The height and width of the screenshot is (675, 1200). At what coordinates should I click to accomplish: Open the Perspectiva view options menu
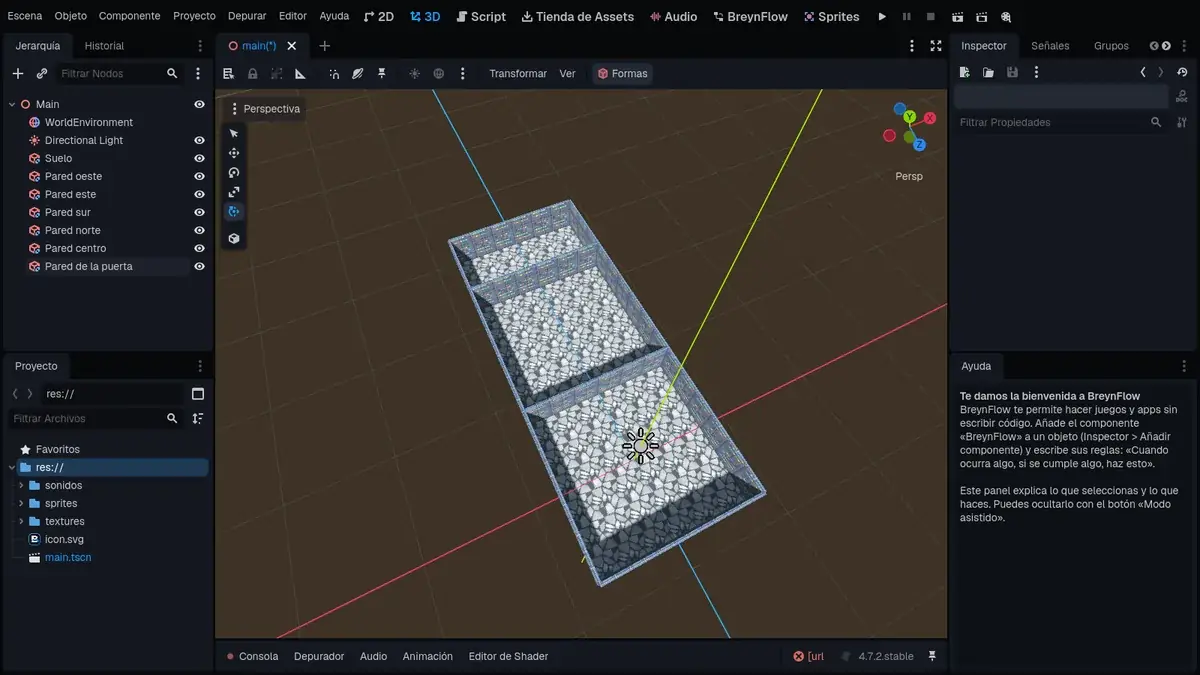[x=265, y=109]
